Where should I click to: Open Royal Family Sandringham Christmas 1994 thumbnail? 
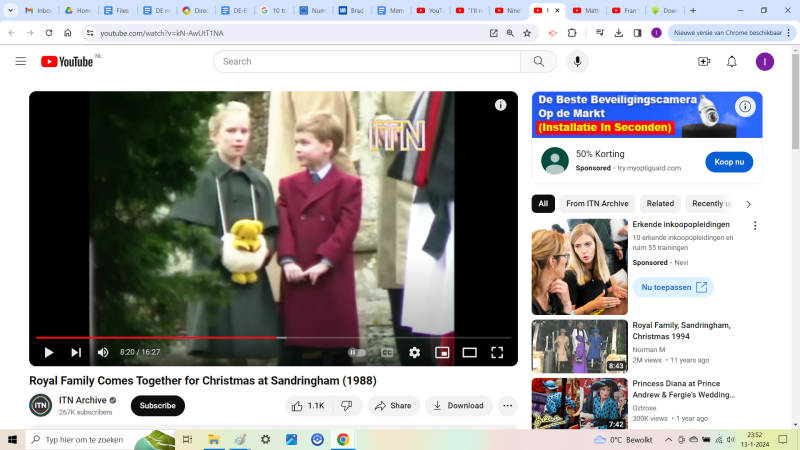pos(580,346)
